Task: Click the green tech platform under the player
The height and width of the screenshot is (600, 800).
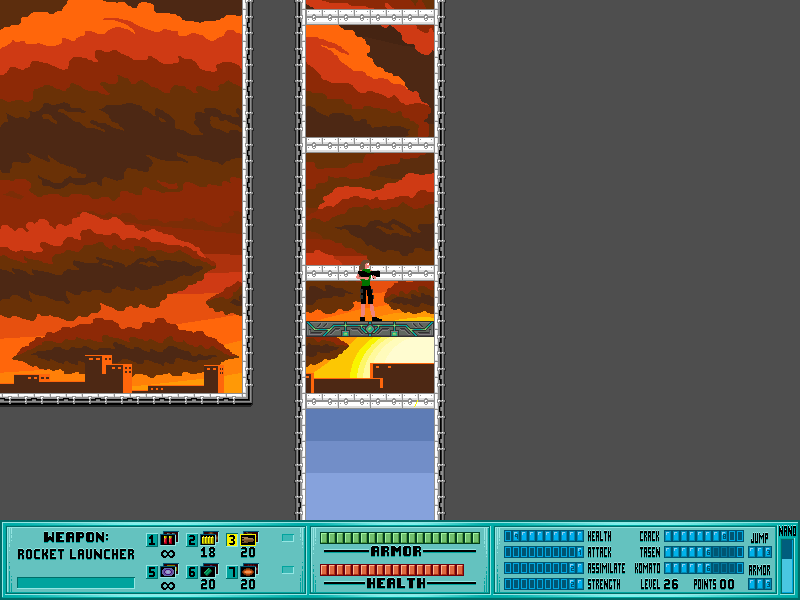Action: coord(370,328)
